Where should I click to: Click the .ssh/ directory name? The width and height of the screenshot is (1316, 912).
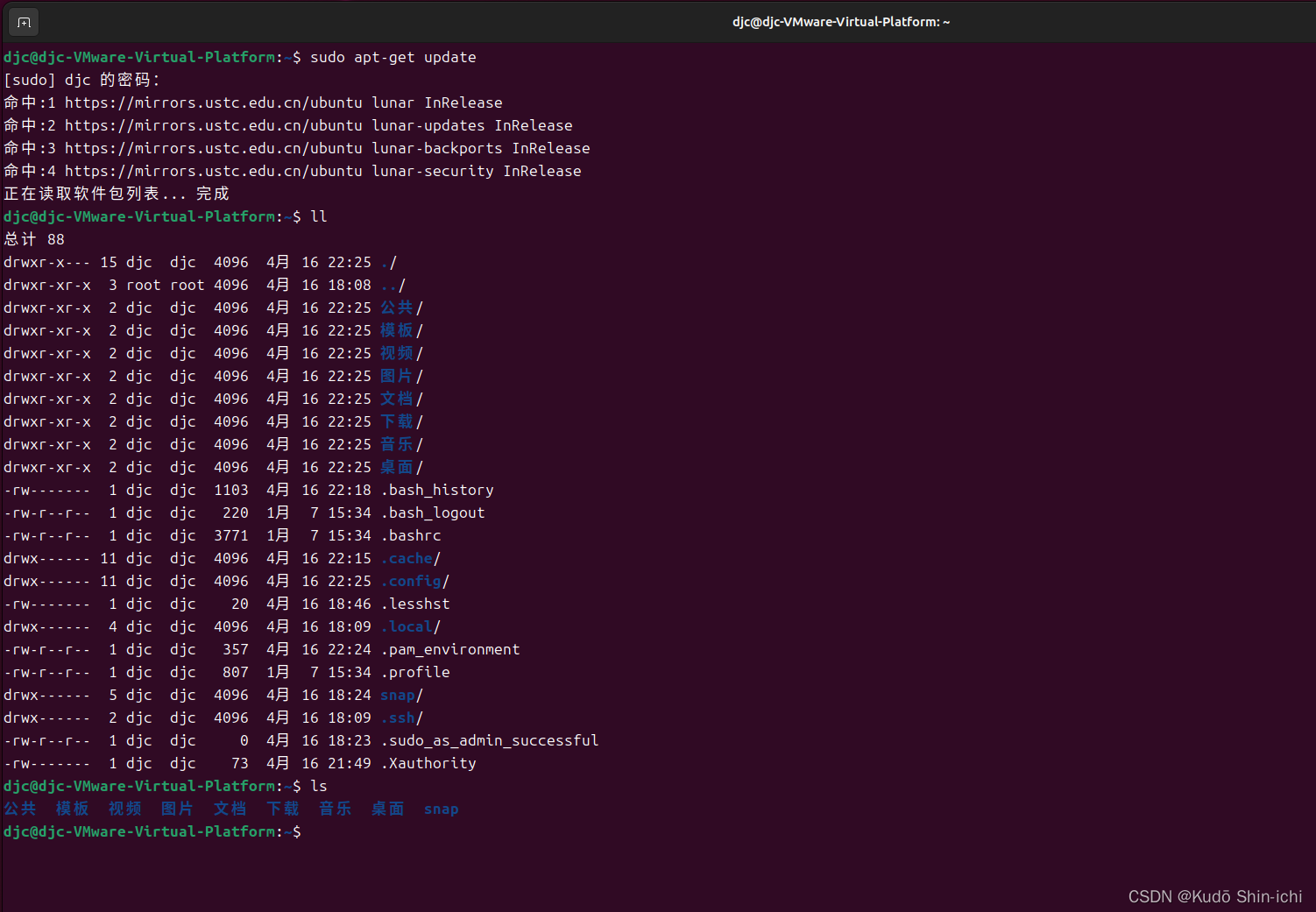[402, 718]
